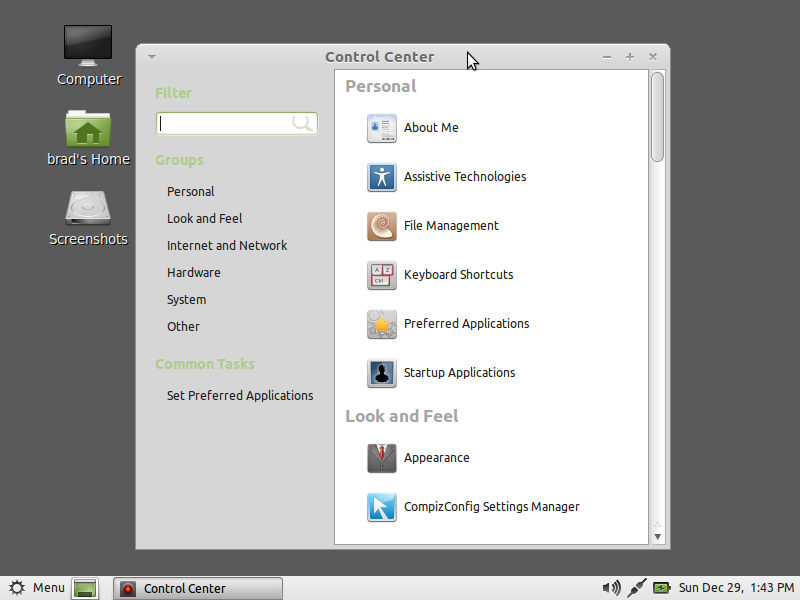Viewport: 800px width, 600px height.
Task: Select the Computer desktop icon
Action: pyautogui.click(x=88, y=46)
